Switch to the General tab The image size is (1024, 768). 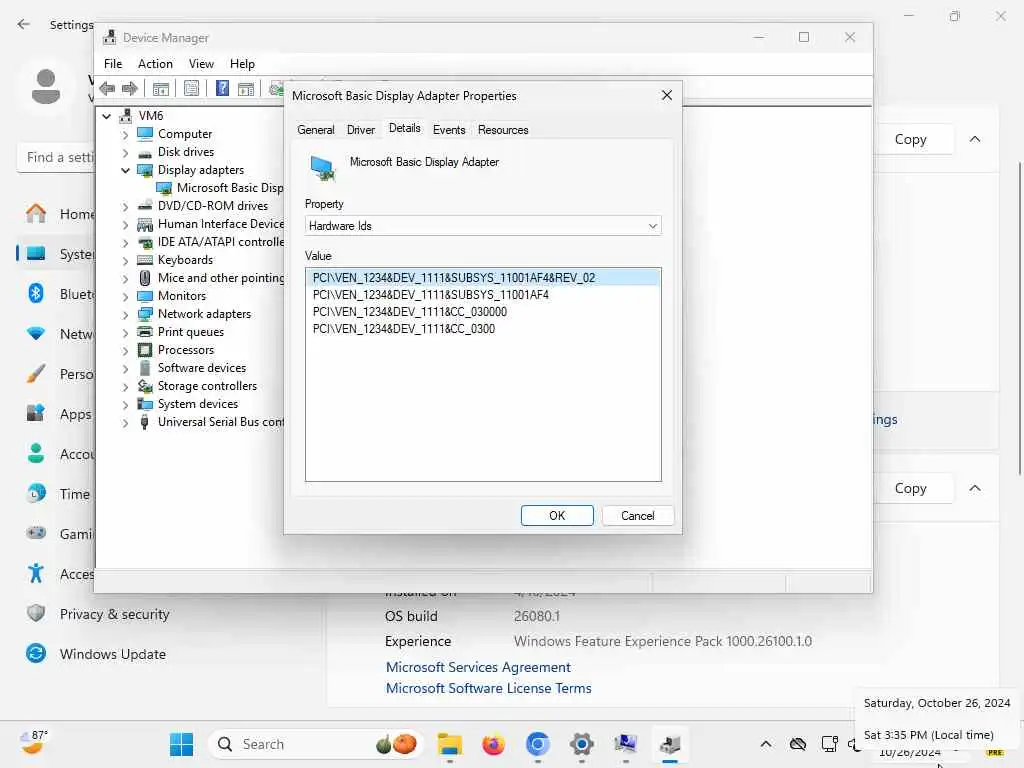click(x=315, y=130)
